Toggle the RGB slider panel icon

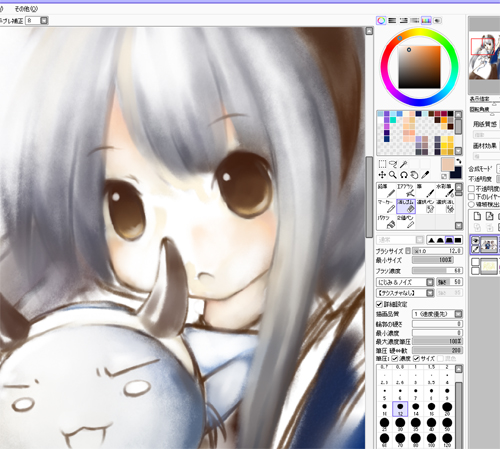click(x=392, y=21)
